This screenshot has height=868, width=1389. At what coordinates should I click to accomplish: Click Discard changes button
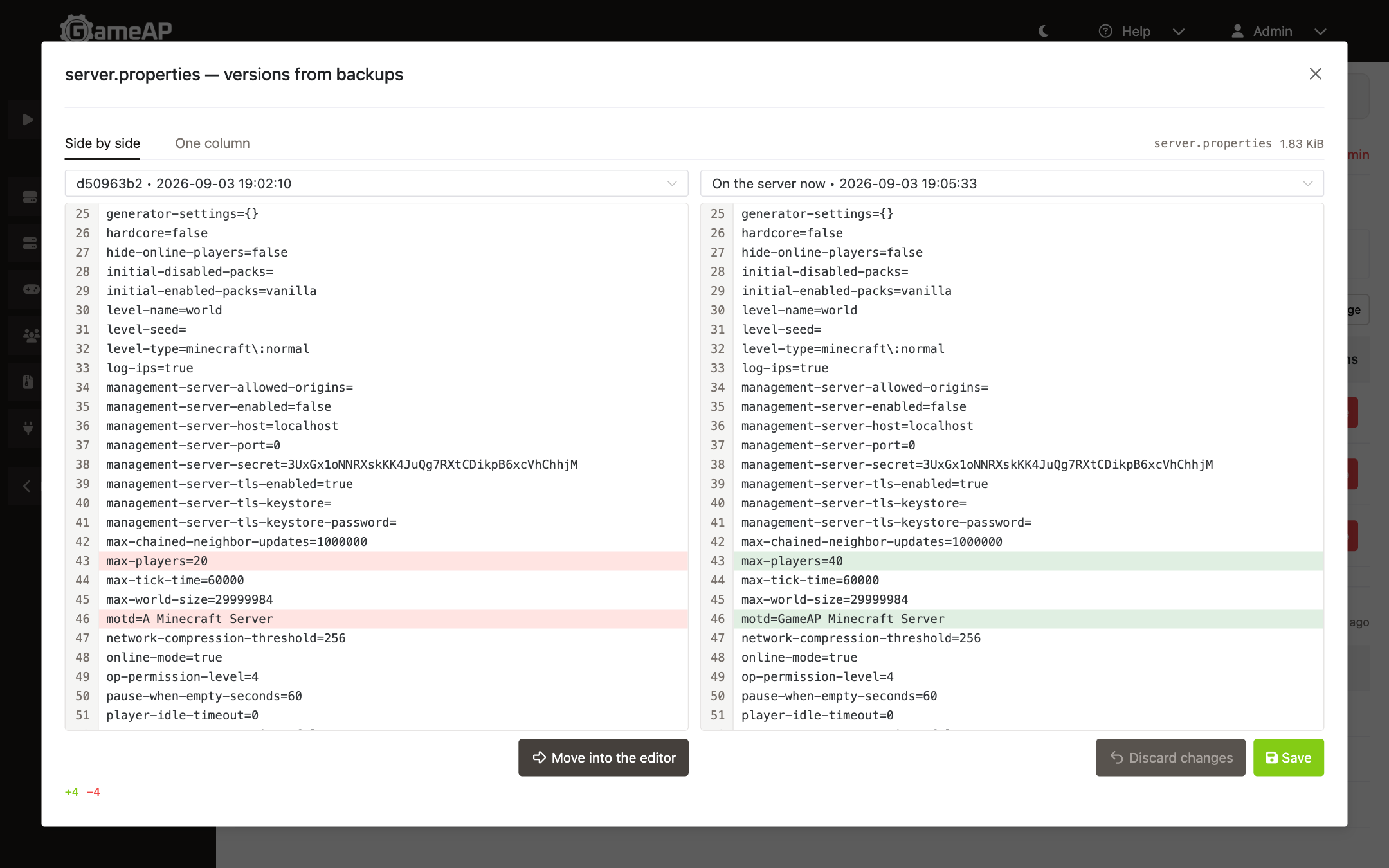[x=1170, y=757]
